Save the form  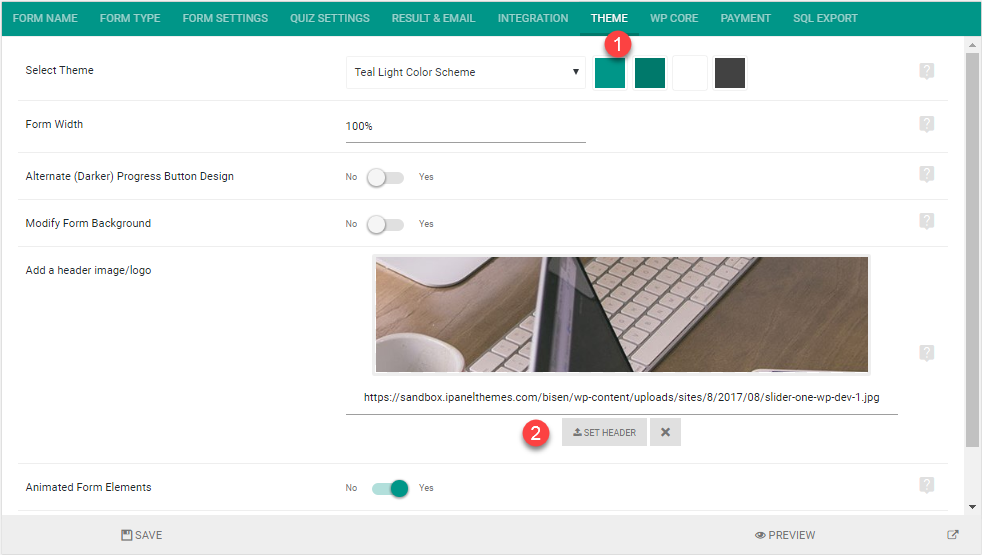point(142,535)
